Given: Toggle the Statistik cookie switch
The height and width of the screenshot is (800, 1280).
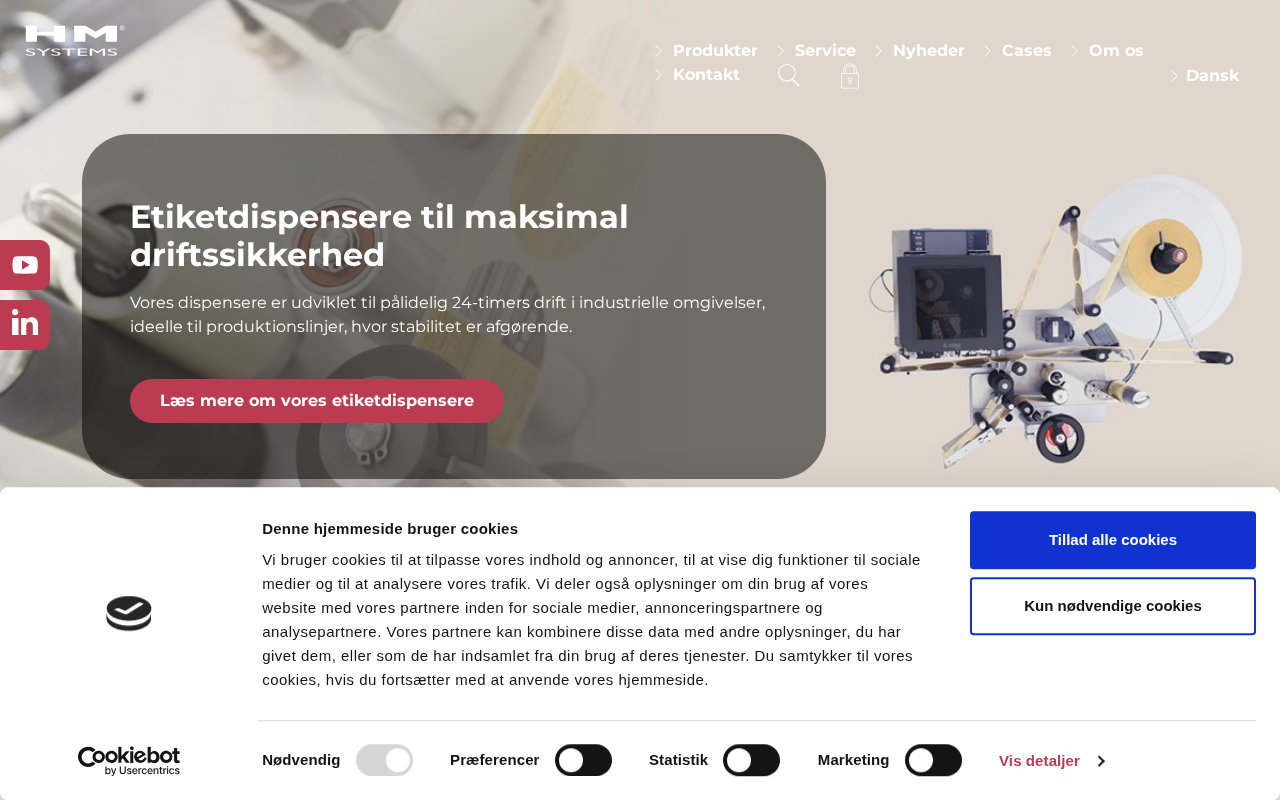Looking at the screenshot, I should pos(751,760).
